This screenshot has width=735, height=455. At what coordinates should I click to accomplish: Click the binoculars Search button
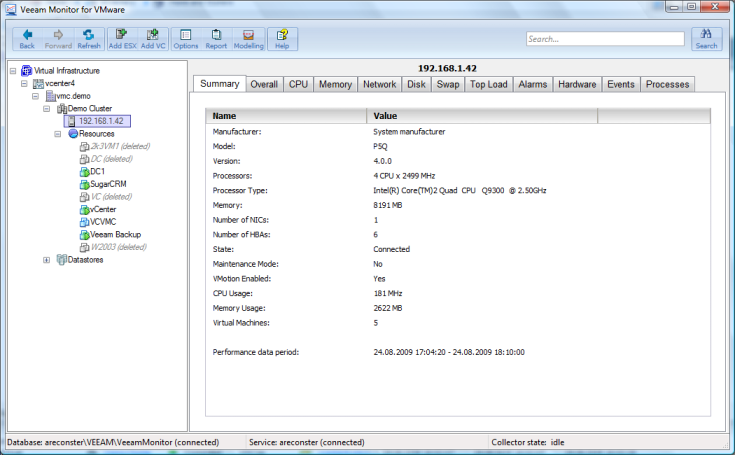pyautogui.click(x=706, y=38)
